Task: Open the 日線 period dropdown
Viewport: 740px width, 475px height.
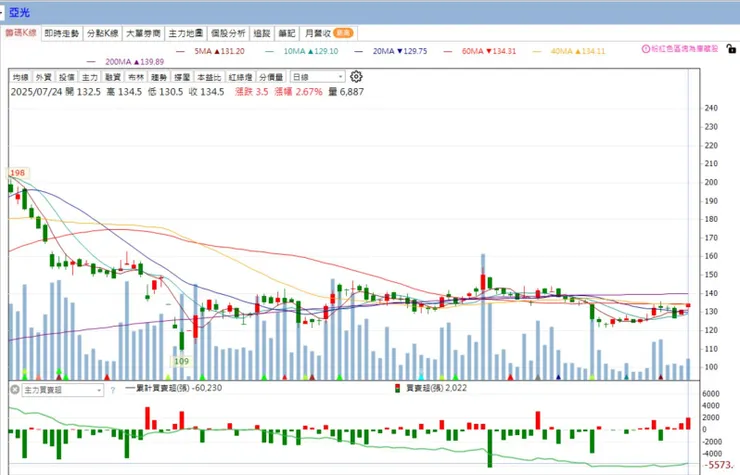Action: tap(318, 76)
